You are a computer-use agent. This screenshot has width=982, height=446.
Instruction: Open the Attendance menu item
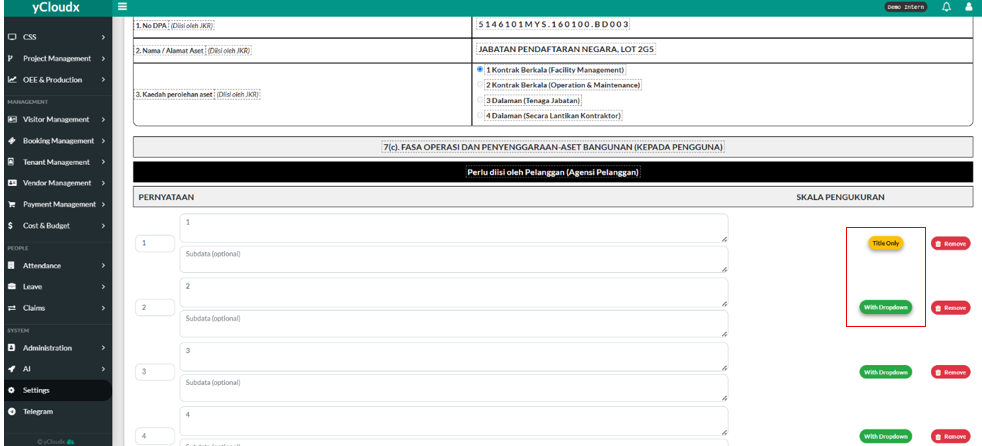coord(56,265)
